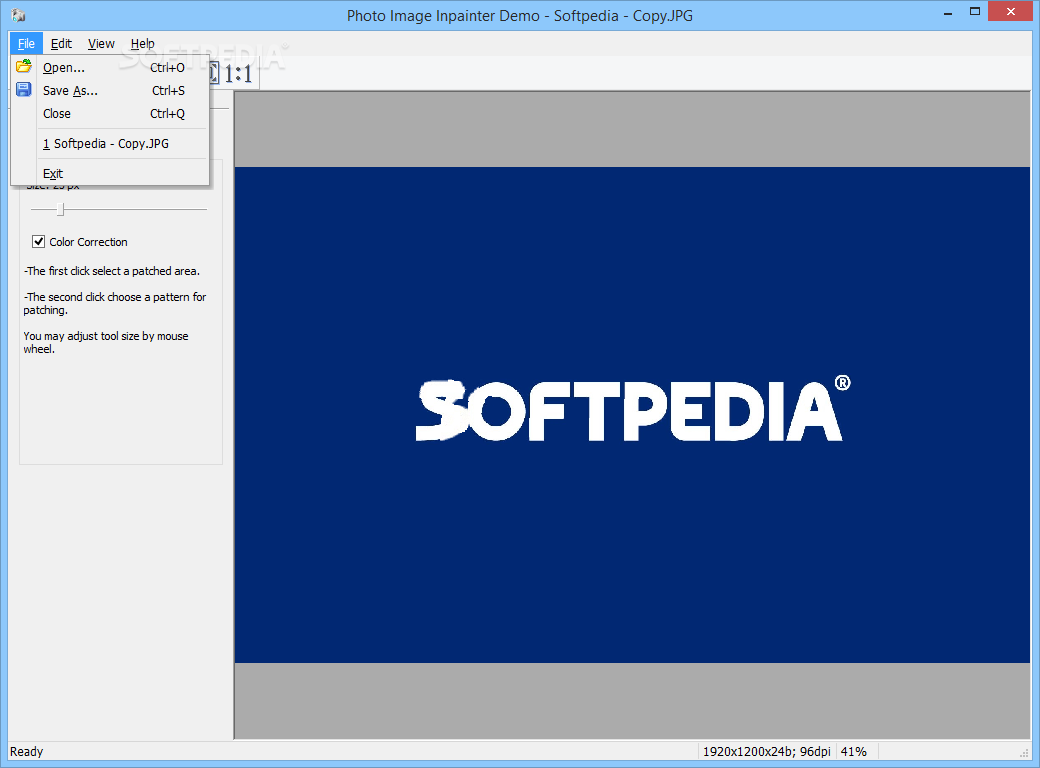The width and height of the screenshot is (1040, 768).
Task: Click the 41% zoom value in status bar
Action: tap(854, 751)
